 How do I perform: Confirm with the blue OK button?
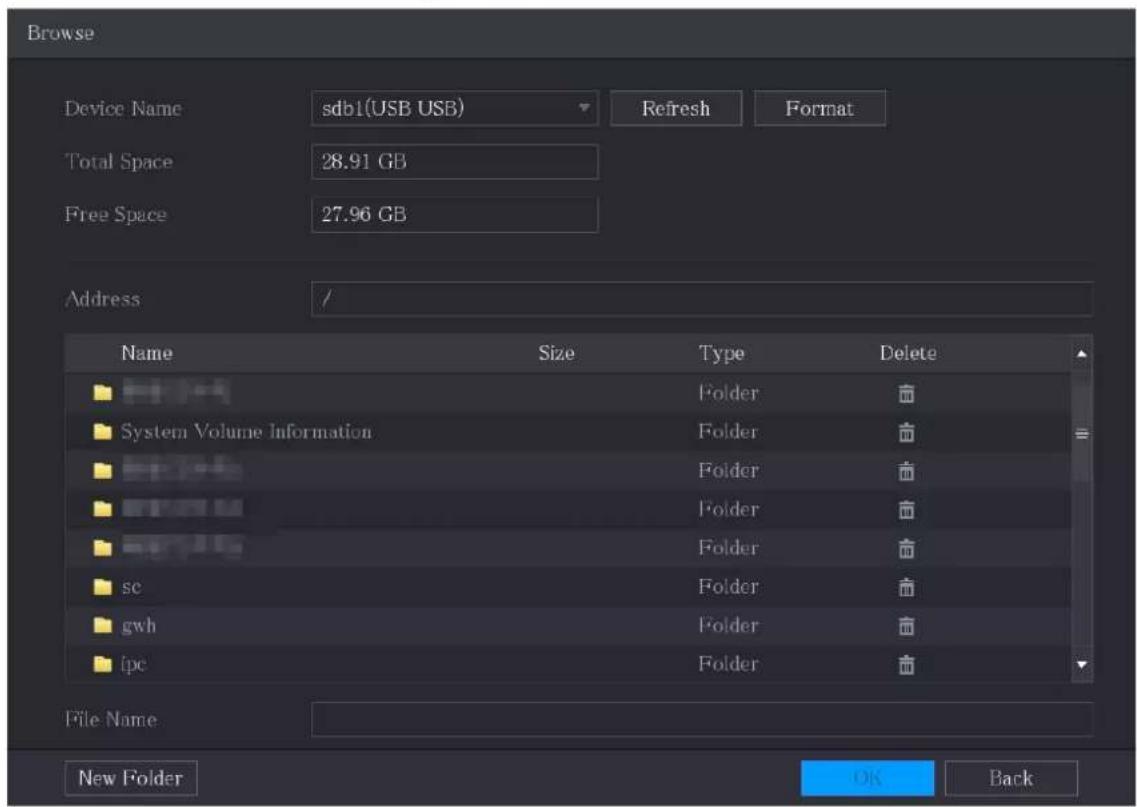(867, 778)
